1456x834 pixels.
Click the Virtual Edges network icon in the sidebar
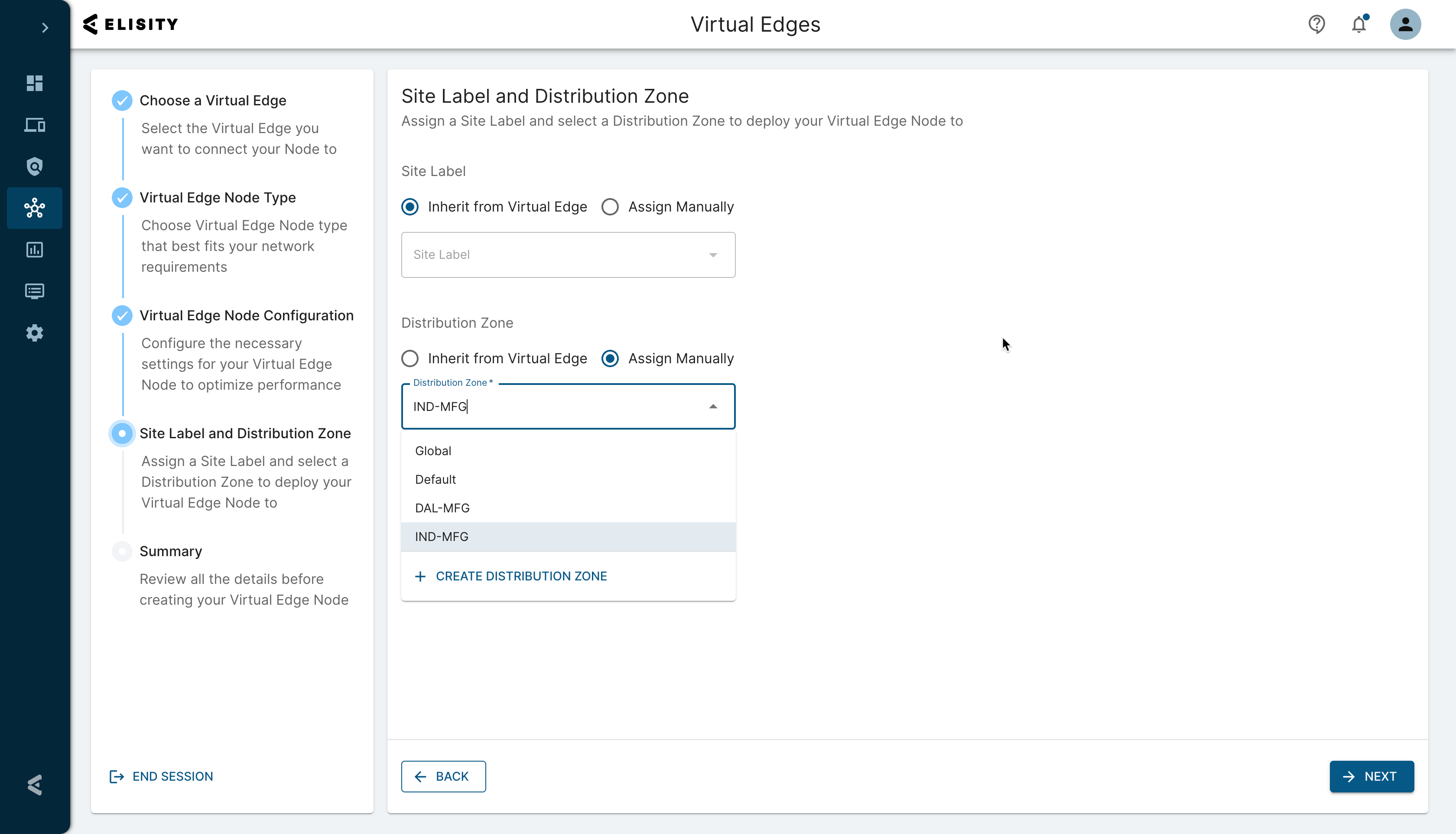click(34, 208)
